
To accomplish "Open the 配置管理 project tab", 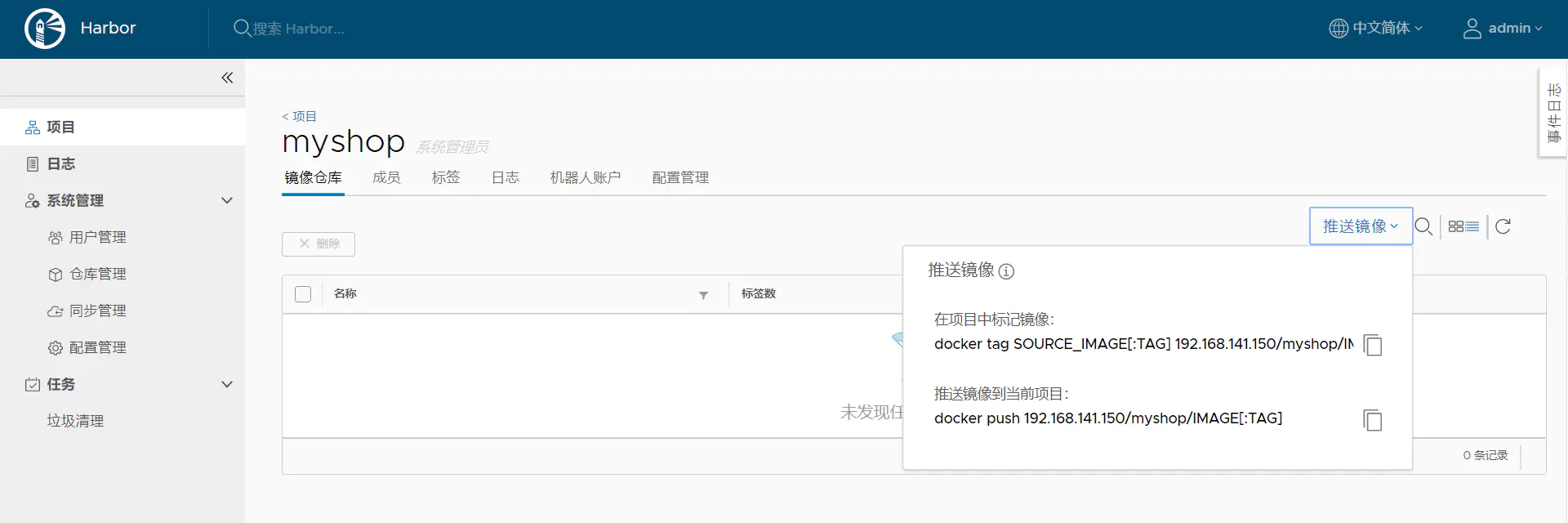I will tap(680, 177).
